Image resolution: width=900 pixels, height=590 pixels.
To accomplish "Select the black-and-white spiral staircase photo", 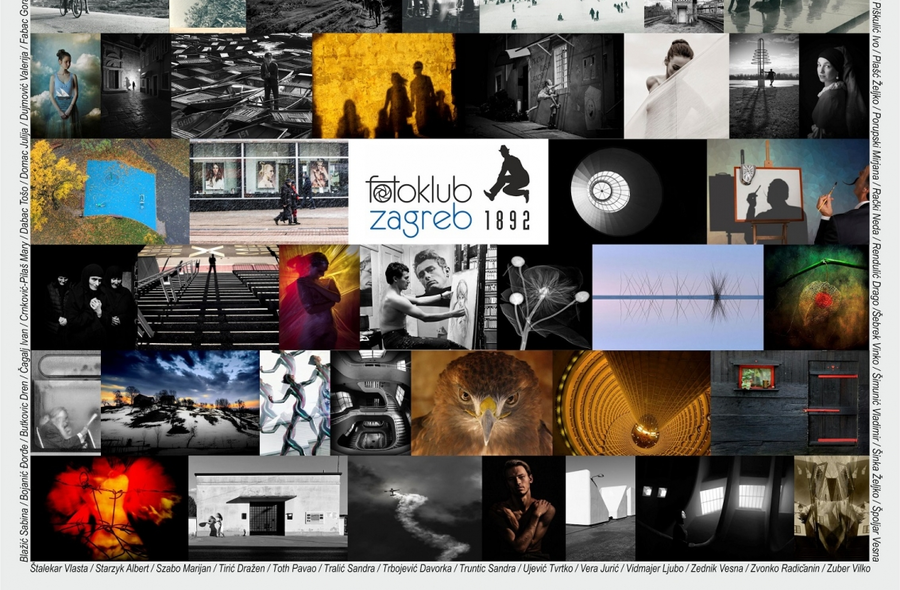I will pos(371,403).
